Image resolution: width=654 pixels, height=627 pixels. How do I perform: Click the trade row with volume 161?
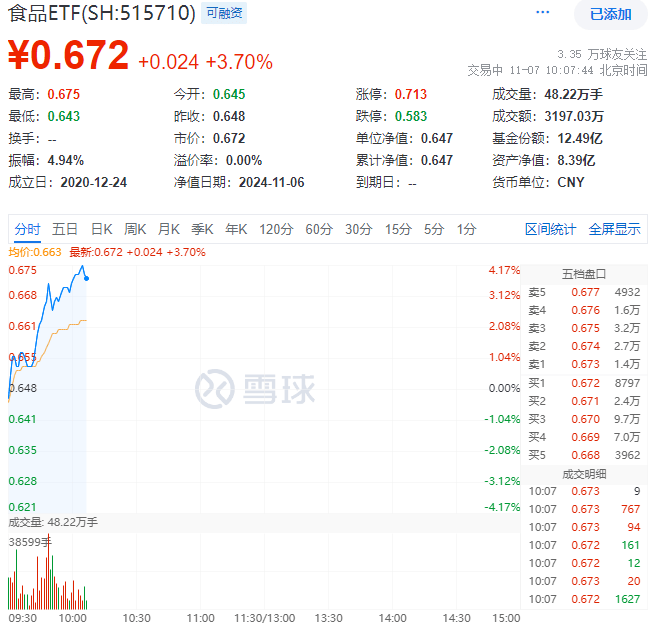584,545
